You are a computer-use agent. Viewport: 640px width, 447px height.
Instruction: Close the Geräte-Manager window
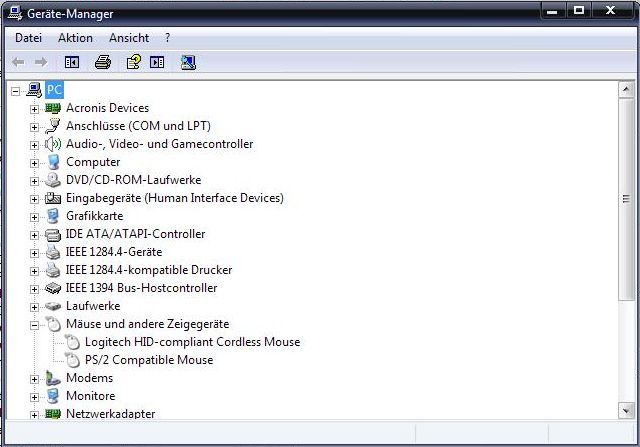pos(610,11)
